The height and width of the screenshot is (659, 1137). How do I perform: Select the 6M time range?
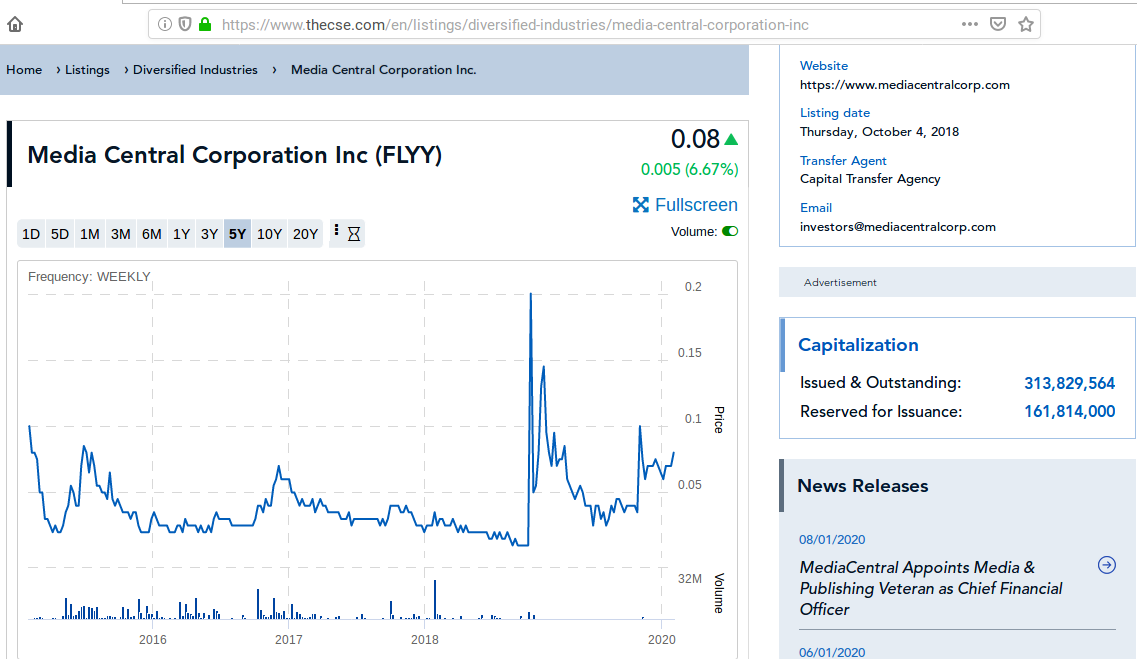pyautogui.click(x=152, y=234)
